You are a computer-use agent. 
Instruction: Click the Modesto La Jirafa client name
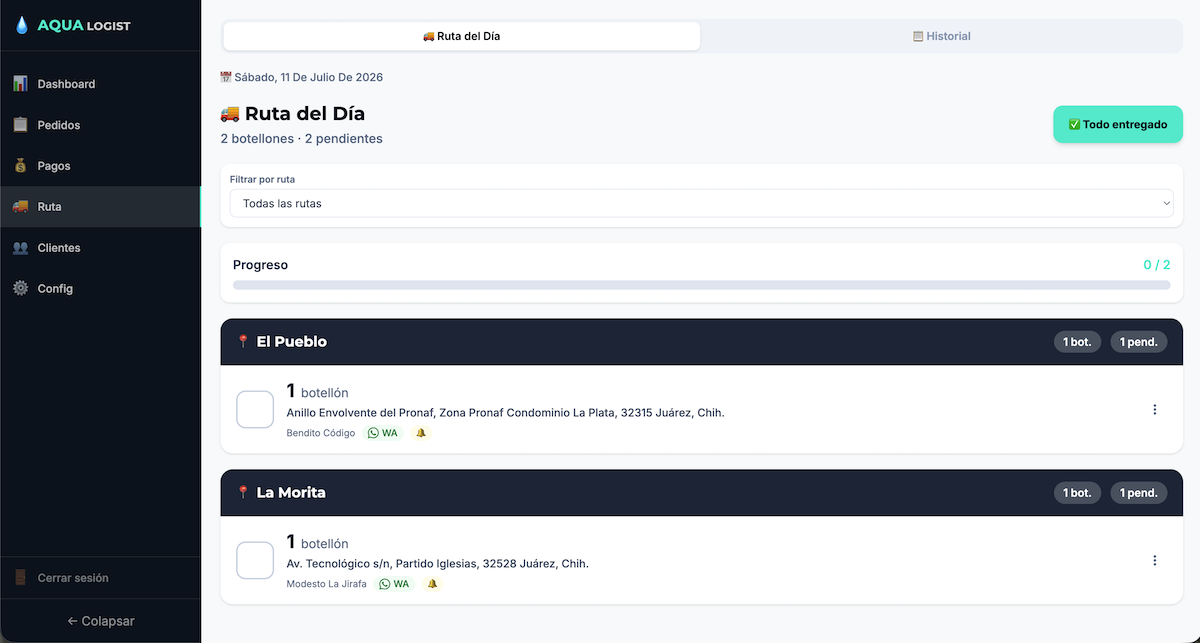click(326, 584)
